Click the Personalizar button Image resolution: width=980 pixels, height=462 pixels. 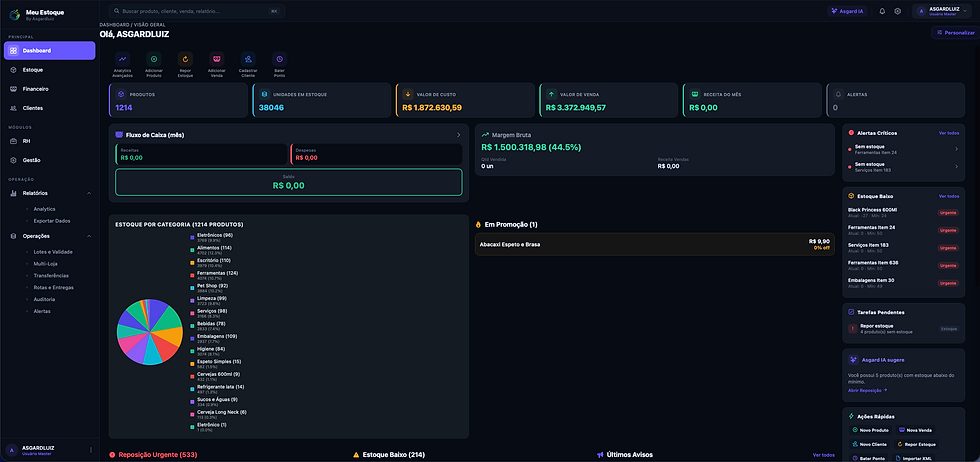coord(955,33)
